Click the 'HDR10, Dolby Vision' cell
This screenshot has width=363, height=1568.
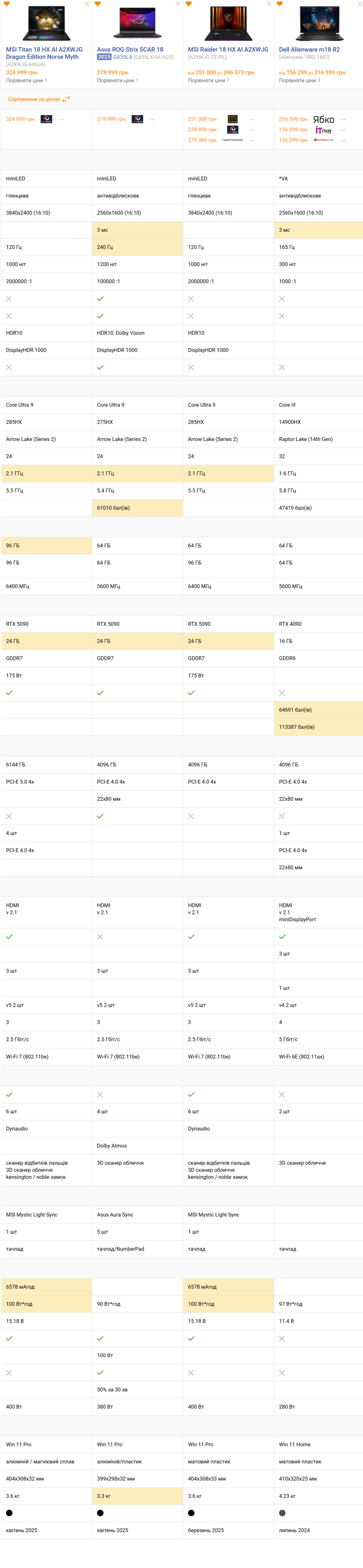tap(137, 333)
